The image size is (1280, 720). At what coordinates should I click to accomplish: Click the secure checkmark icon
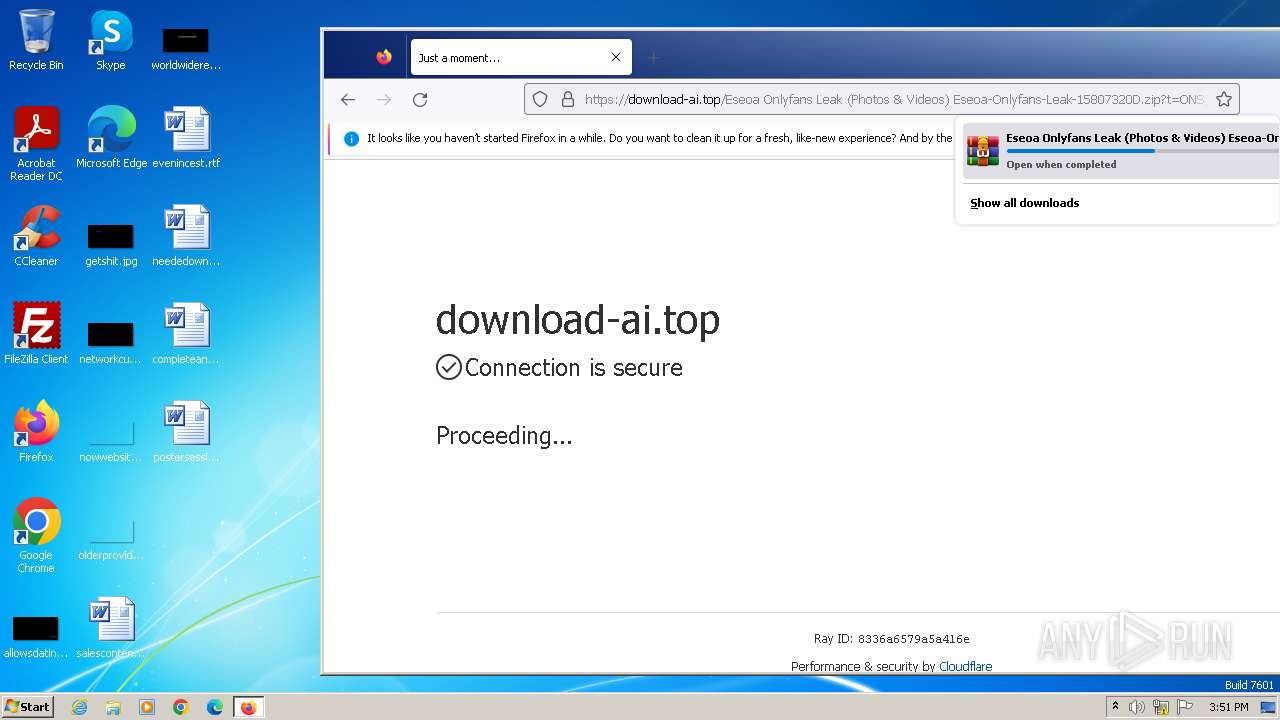(449, 367)
